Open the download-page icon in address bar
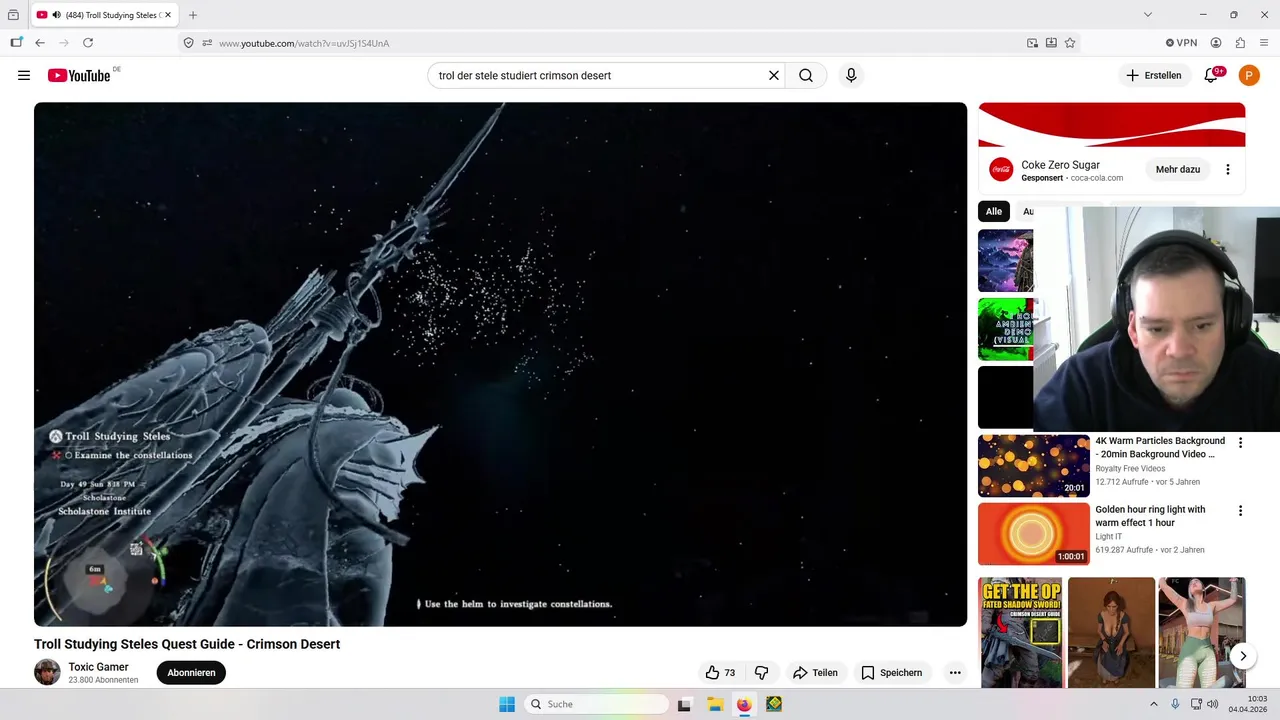 click(1051, 43)
